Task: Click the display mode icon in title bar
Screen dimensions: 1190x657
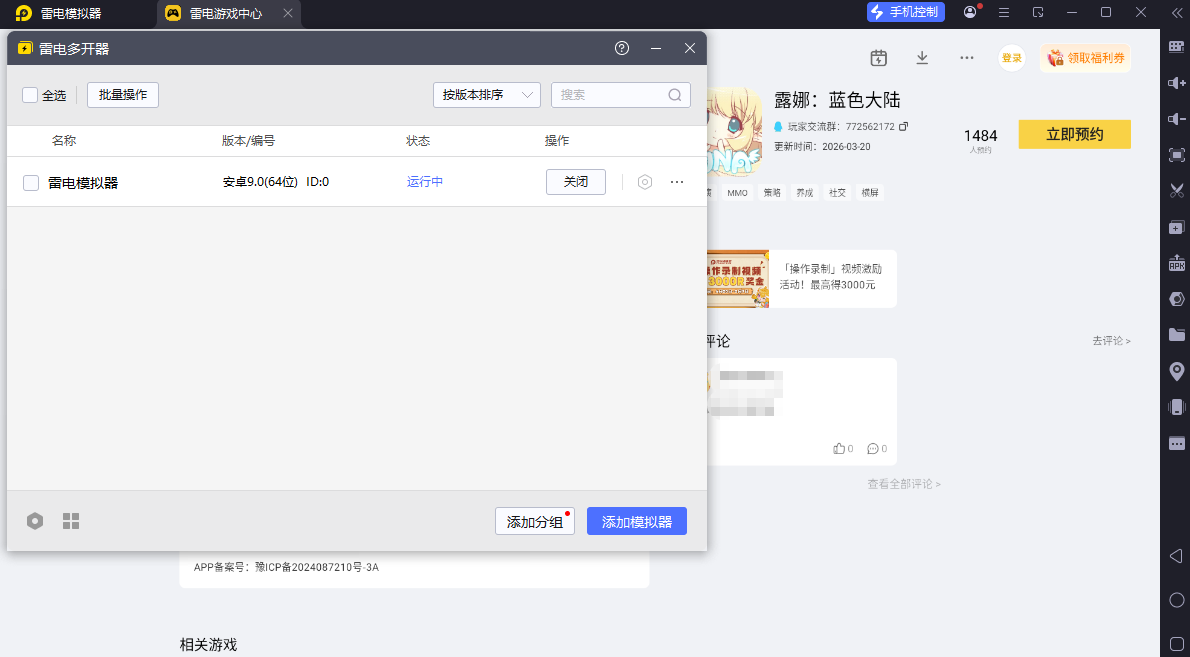Action: 1038,12
